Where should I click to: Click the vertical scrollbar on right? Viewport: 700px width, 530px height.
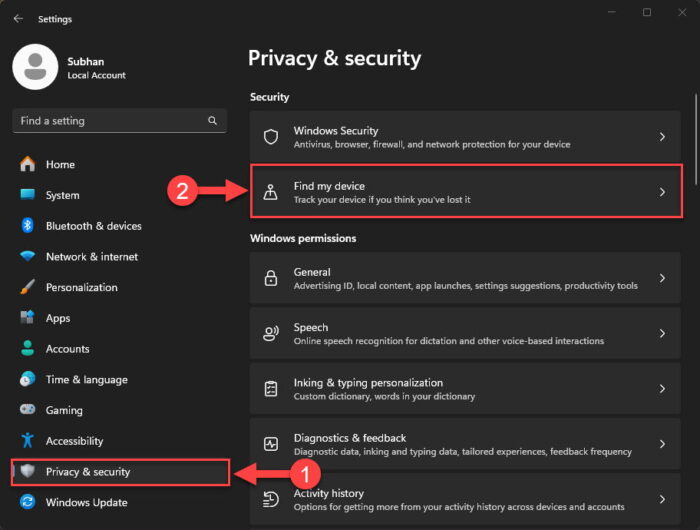pyautogui.click(x=696, y=139)
